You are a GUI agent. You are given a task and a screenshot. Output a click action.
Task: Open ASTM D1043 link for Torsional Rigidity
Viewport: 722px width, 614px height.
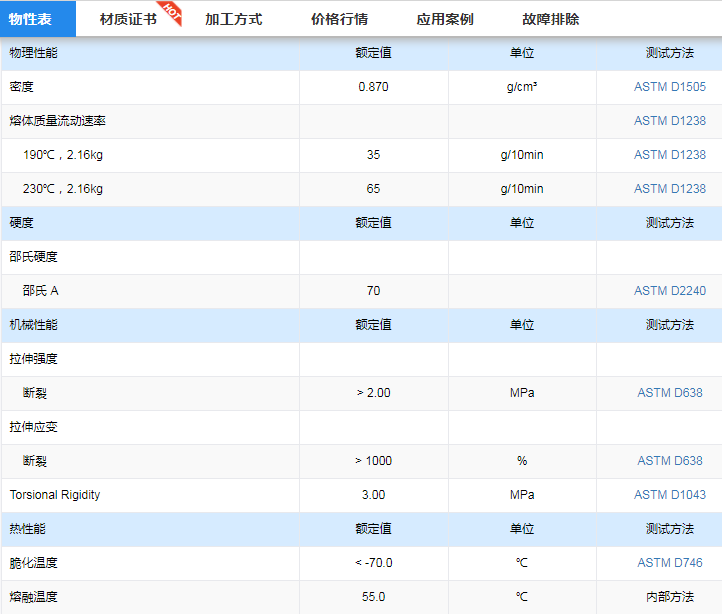click(669, 495)
